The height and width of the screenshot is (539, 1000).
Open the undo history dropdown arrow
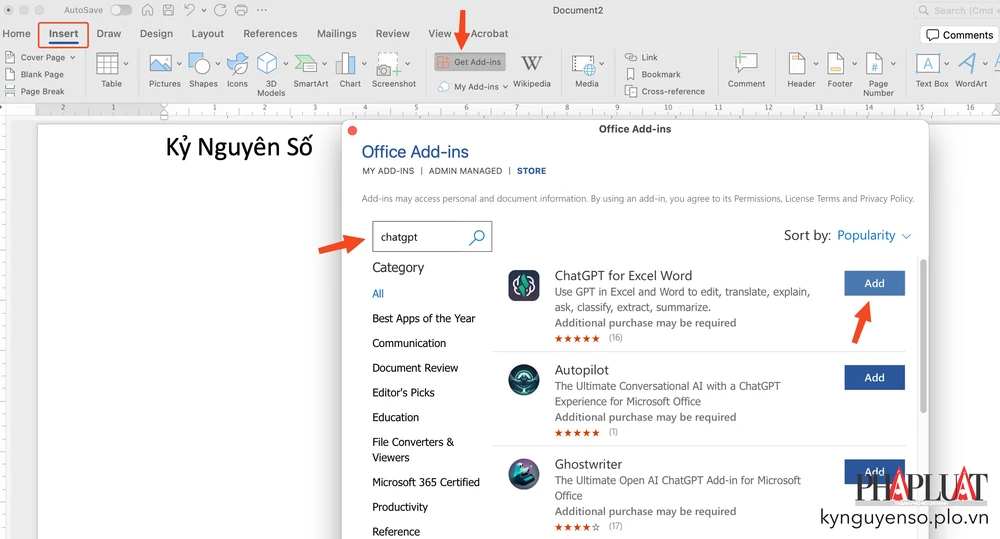(x=204, y=11)
